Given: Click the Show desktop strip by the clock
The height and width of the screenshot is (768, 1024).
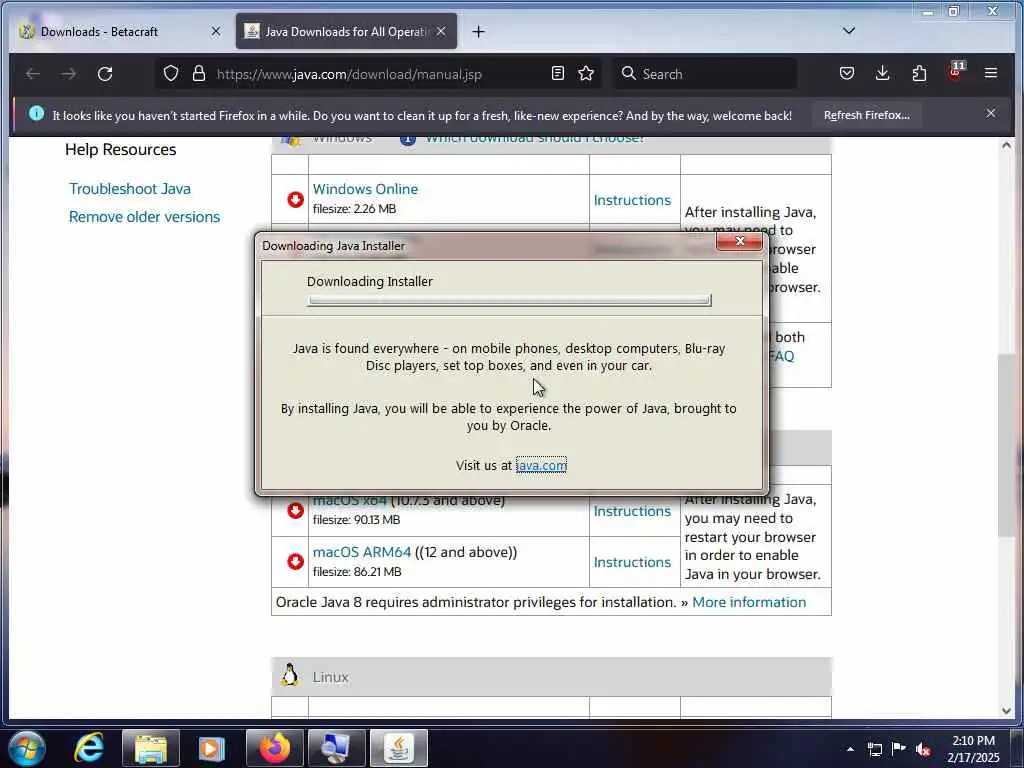Looking at the screenshot, I should (x=1018, y=748).
